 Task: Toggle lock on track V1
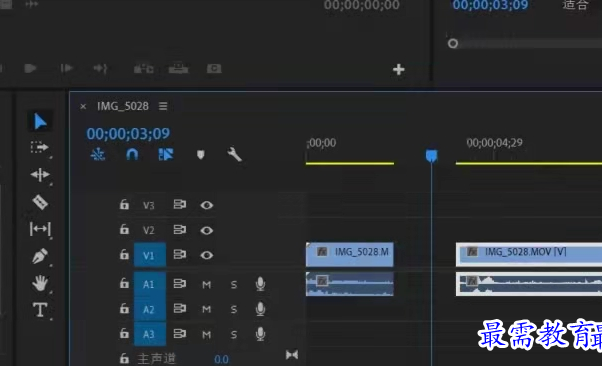[124, 254]
